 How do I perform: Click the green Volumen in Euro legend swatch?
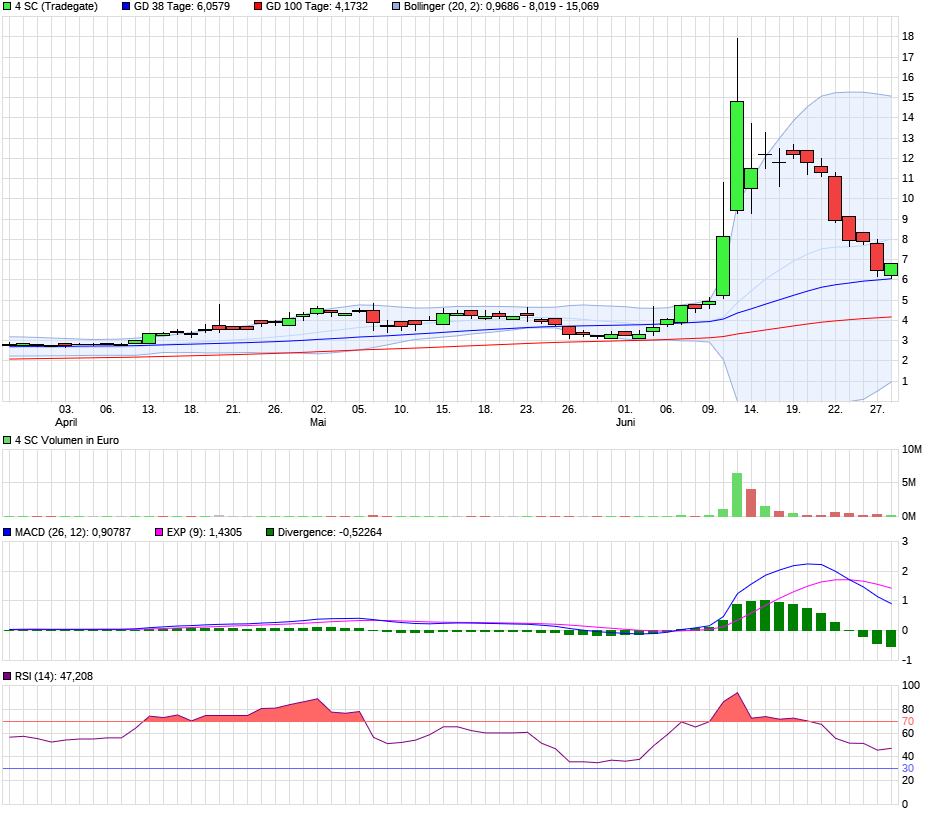point(7,440)
